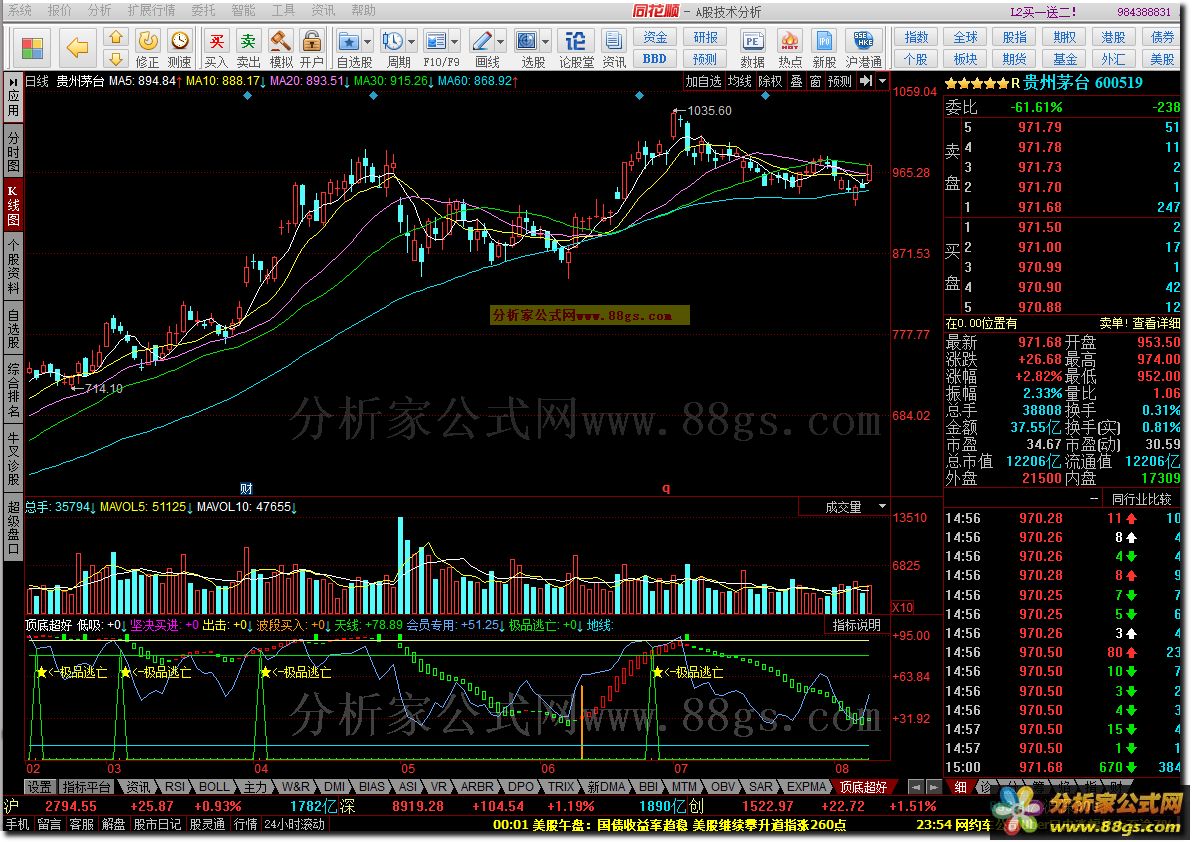
Task: Click the 指数 index button
Action: click(x=916, y=37)
